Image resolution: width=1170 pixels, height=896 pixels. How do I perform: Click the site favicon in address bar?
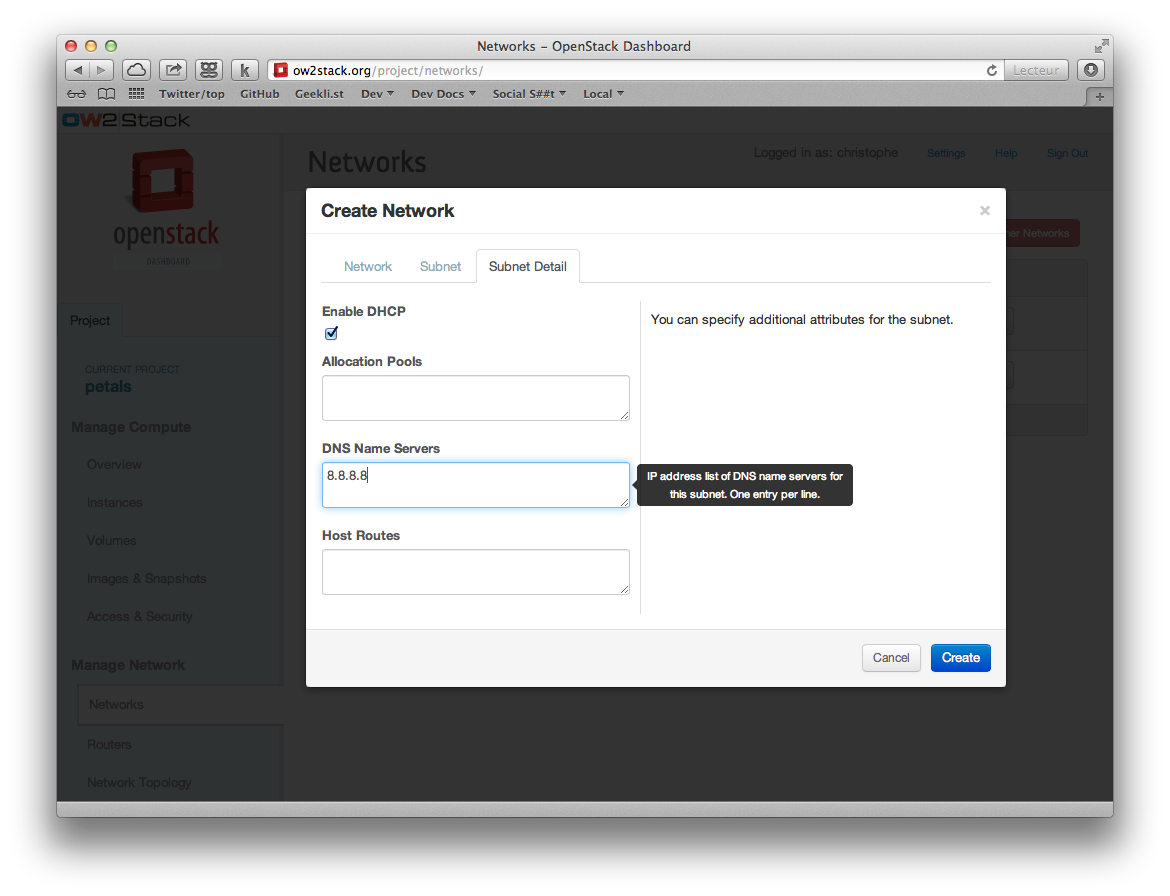[281, 70]
